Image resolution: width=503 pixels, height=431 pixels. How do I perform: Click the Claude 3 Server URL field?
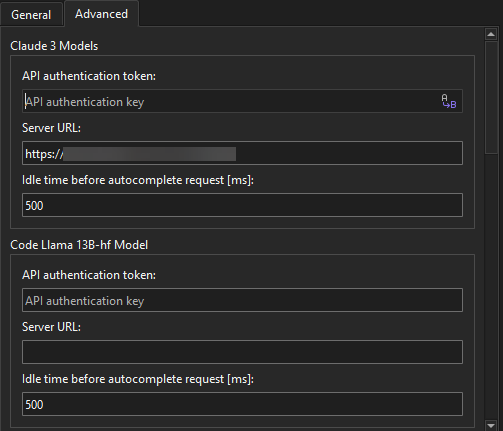coord(242,153)
